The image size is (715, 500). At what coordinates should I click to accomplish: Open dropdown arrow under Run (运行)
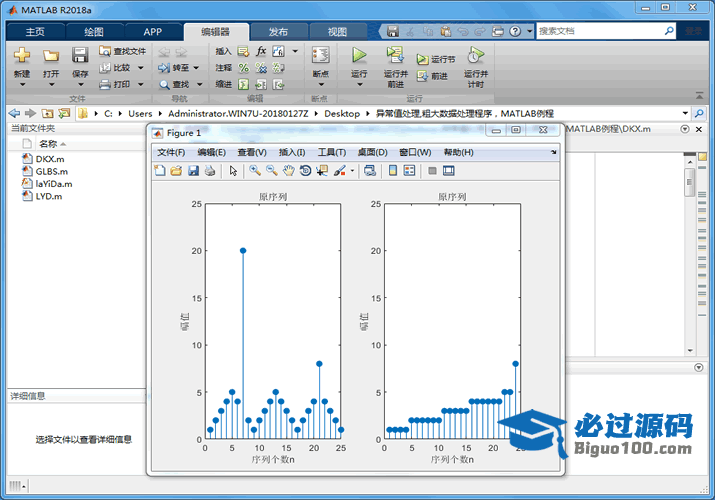pos(359,85)
